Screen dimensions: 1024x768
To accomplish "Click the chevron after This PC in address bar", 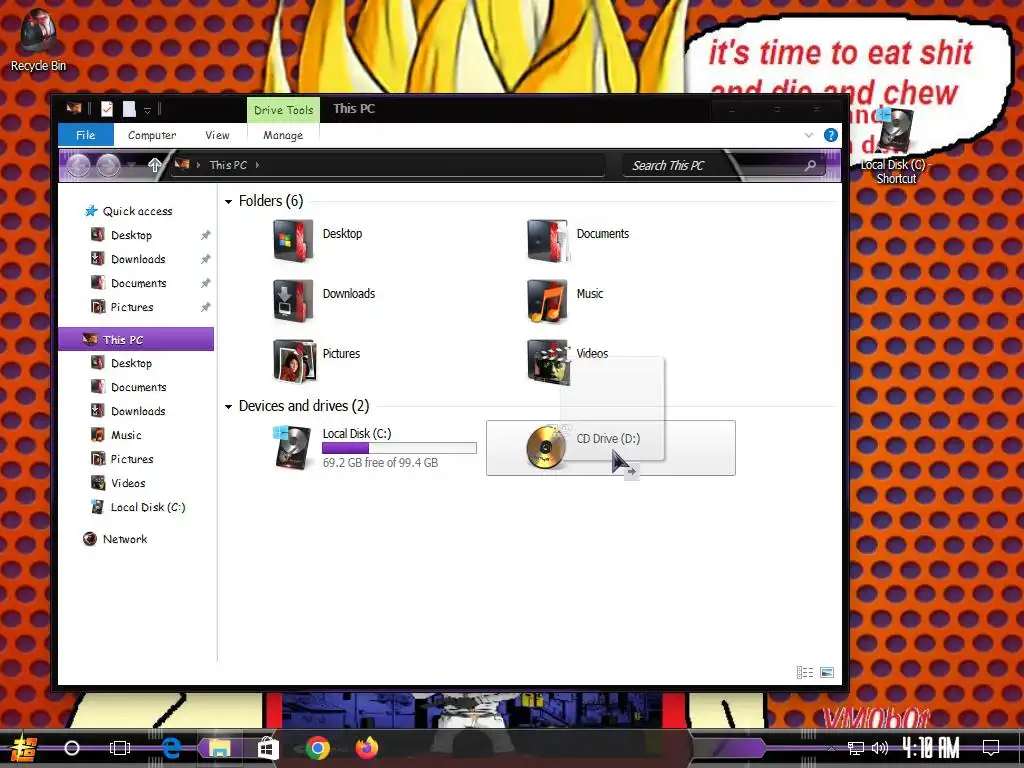I will (x=257, y=165).
